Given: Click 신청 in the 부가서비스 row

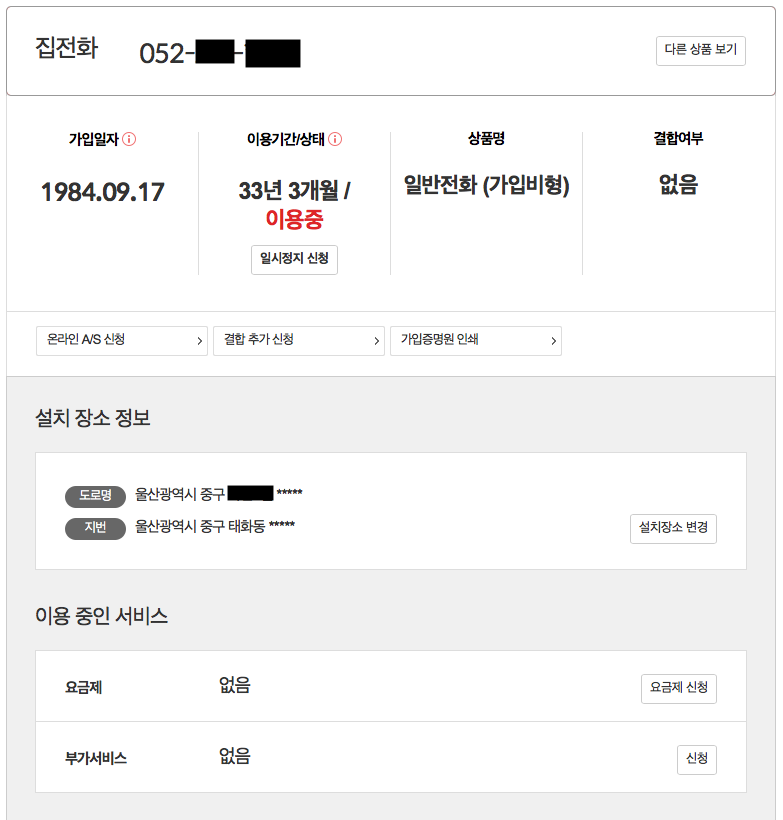Looking at the screenshot, I should (696, 760).
